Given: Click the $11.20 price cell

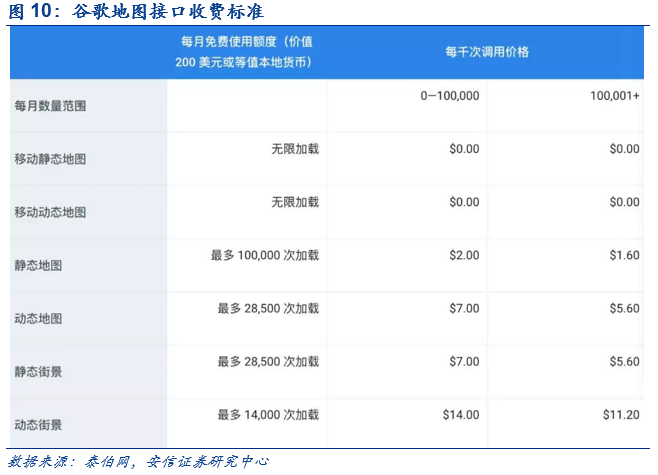Looking at the screenshot, I should tap(621, 415).
